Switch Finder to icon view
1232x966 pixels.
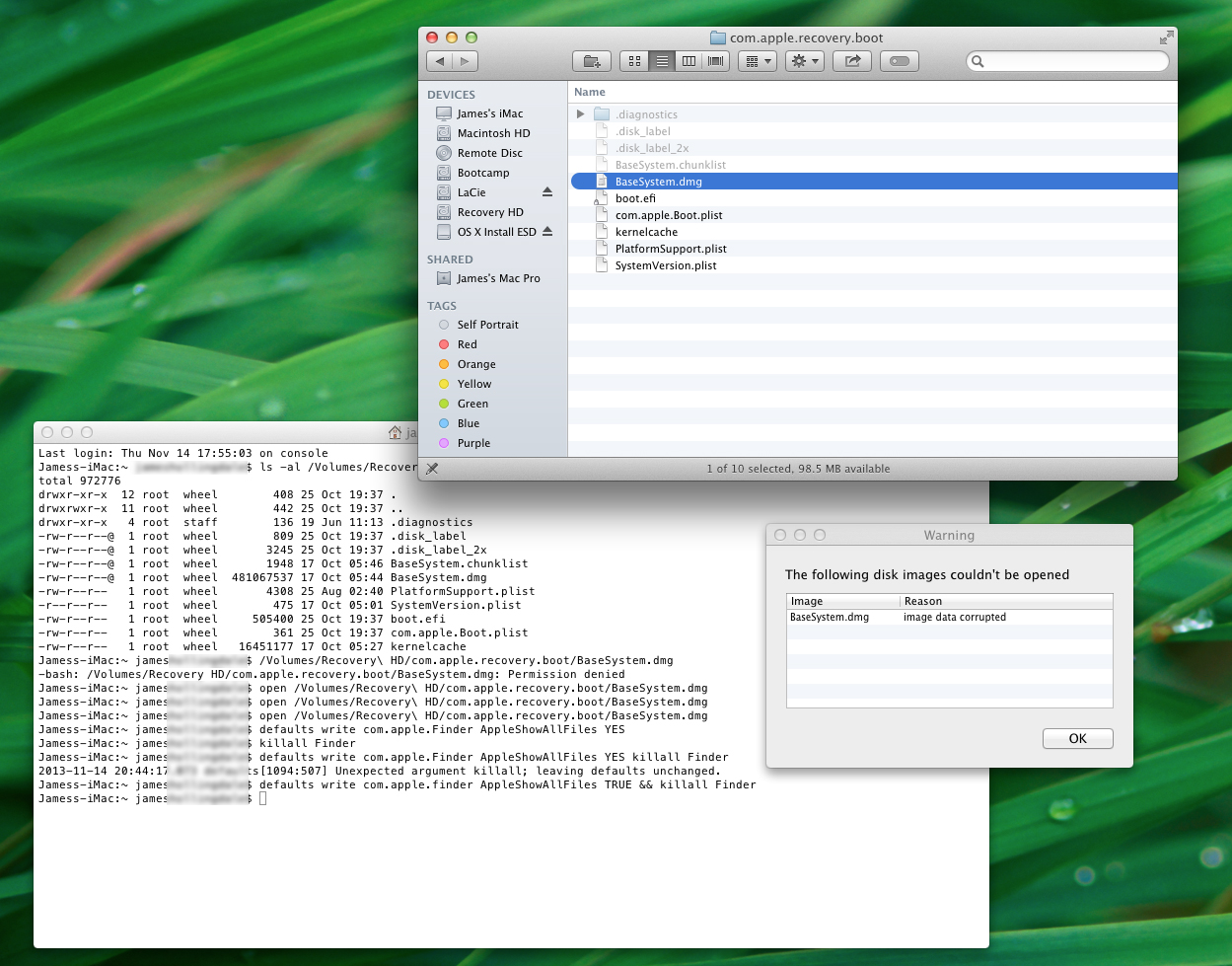[634, 61]
